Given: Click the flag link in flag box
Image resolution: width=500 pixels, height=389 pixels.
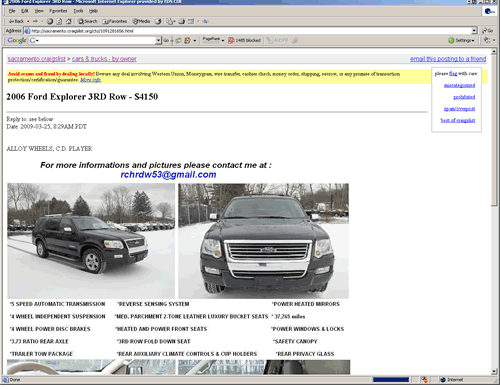Looking at the screenshot, I should (x=453, y=74).
